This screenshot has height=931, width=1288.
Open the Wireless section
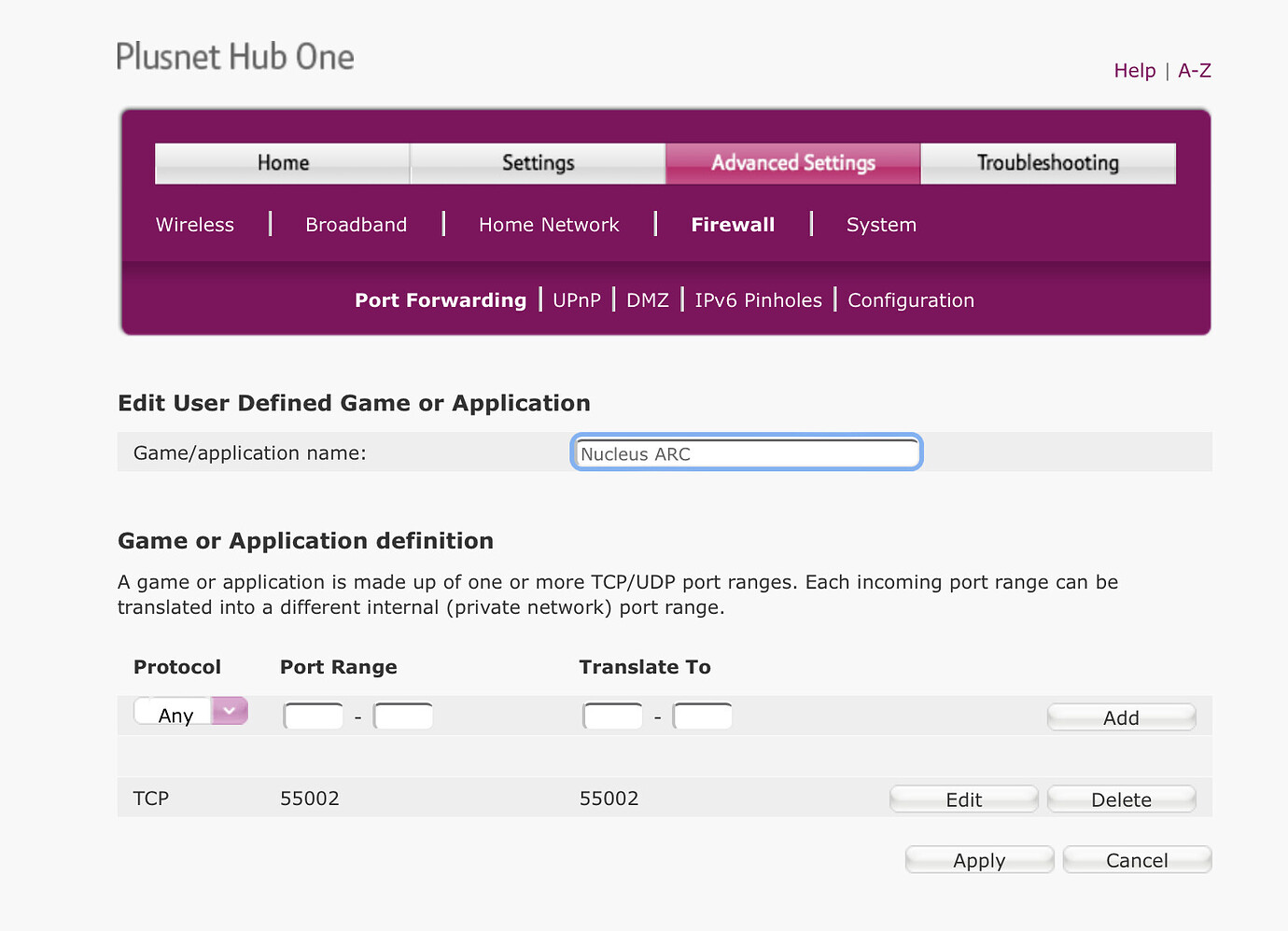[x=194, y=224]
